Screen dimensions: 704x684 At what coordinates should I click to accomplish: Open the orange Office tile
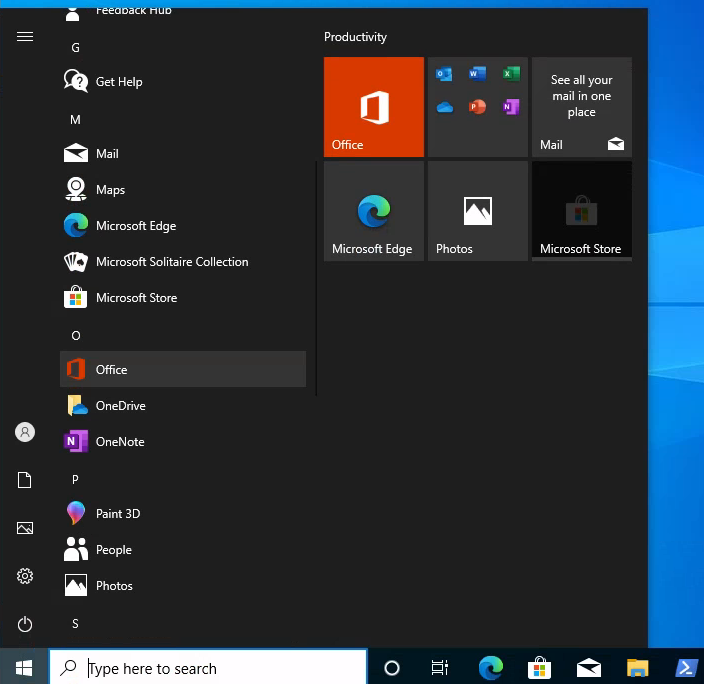click(x=374, y=107)
